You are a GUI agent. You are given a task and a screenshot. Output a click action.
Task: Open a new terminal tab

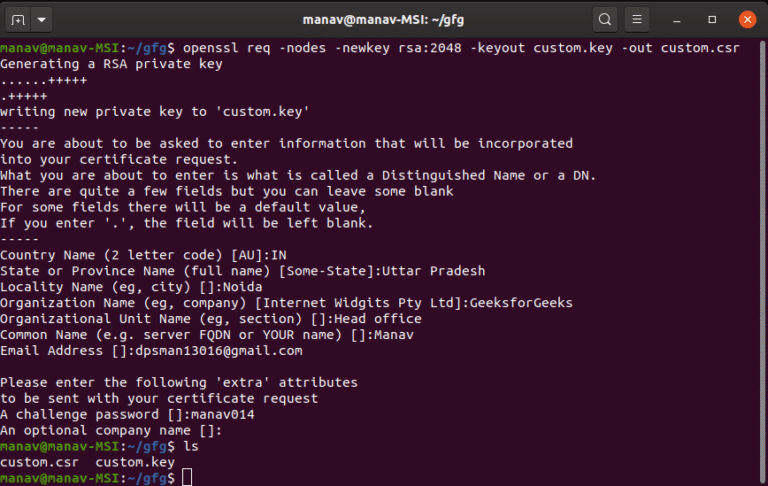(x=19, y=19)
